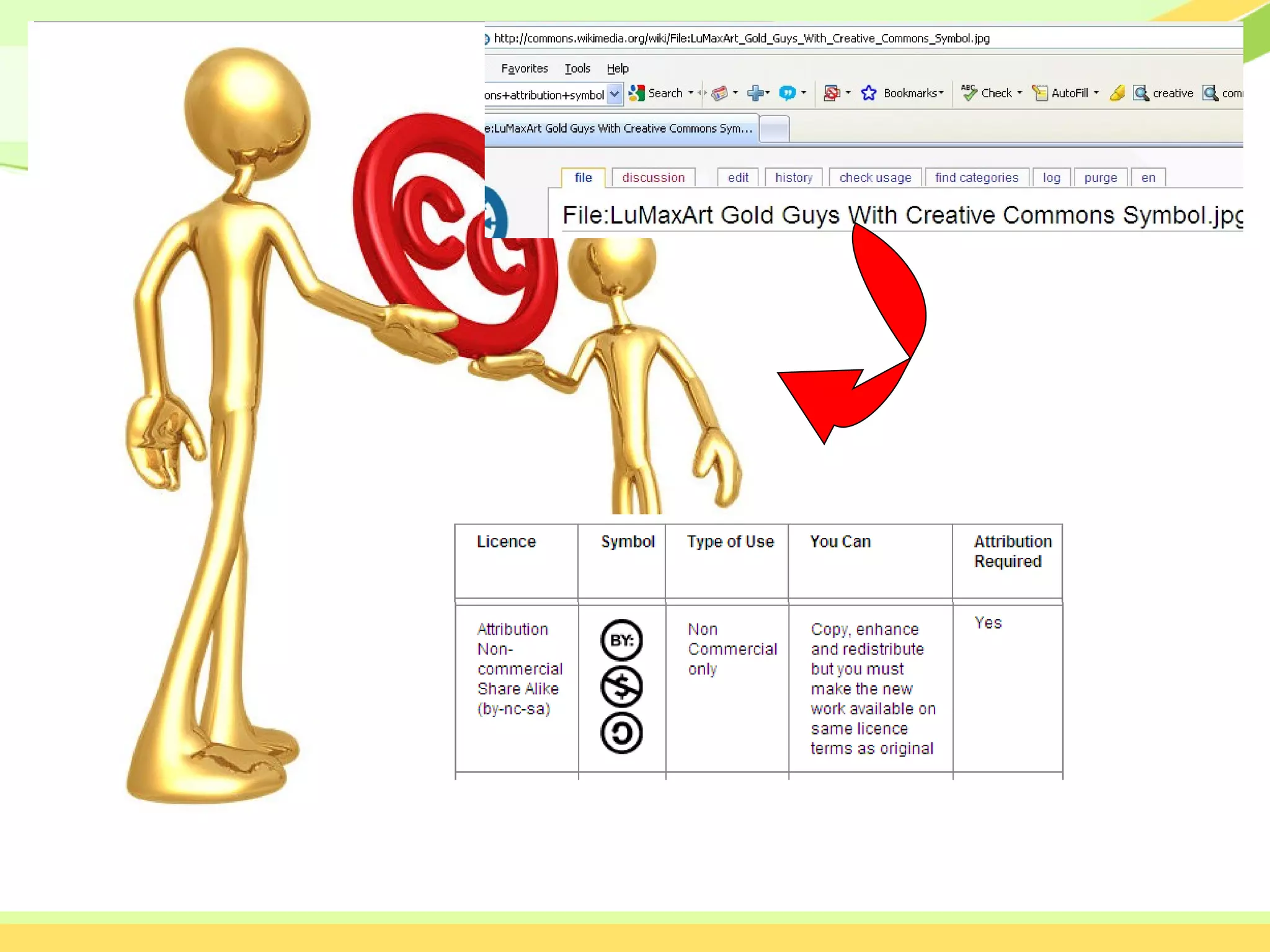This screenshot has height=952, width=1270.
Task: Click the Google Search toolbar icon
Action: (637, 94)
